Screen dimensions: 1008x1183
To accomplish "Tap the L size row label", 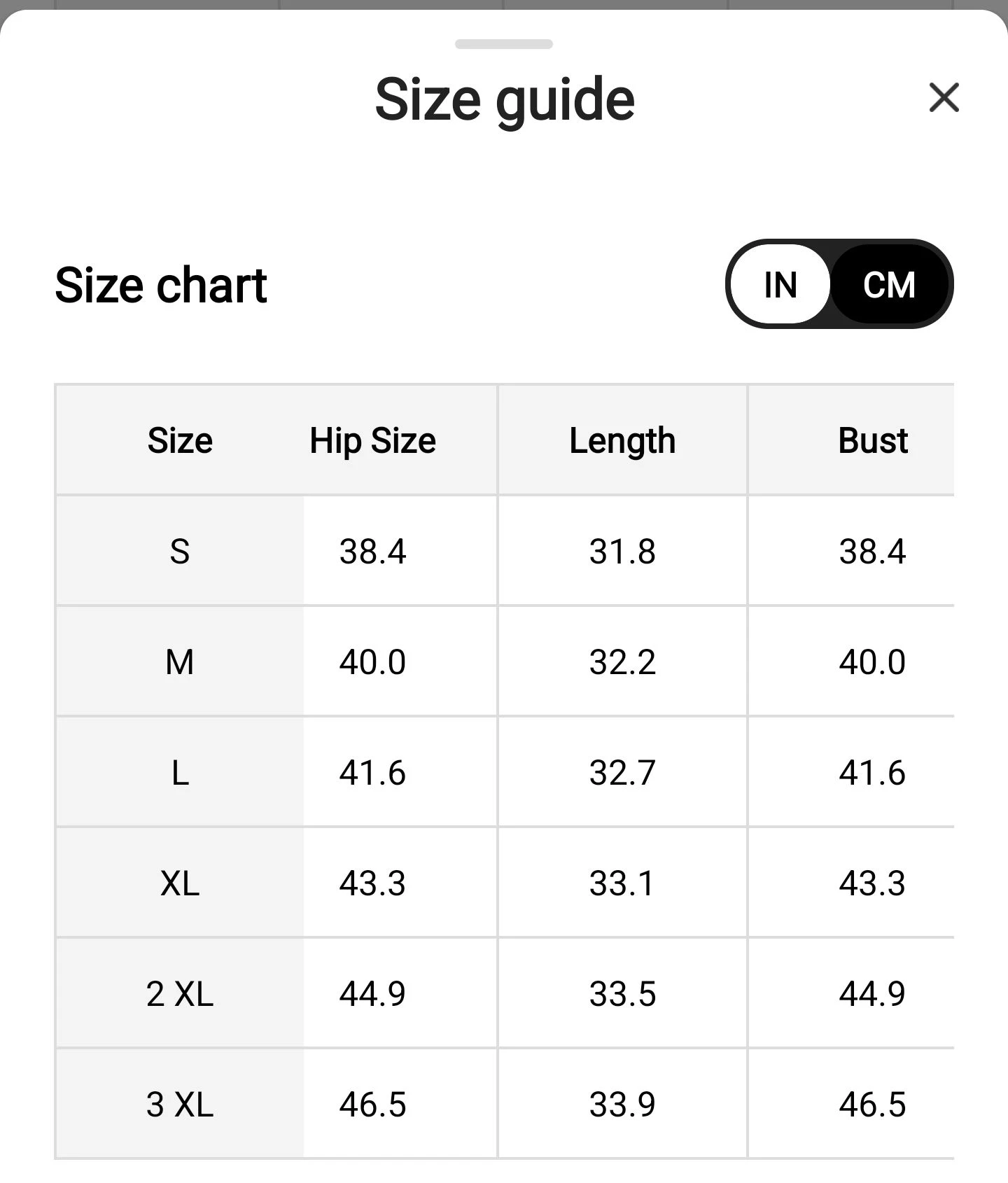I will click(x=180, y=773).
